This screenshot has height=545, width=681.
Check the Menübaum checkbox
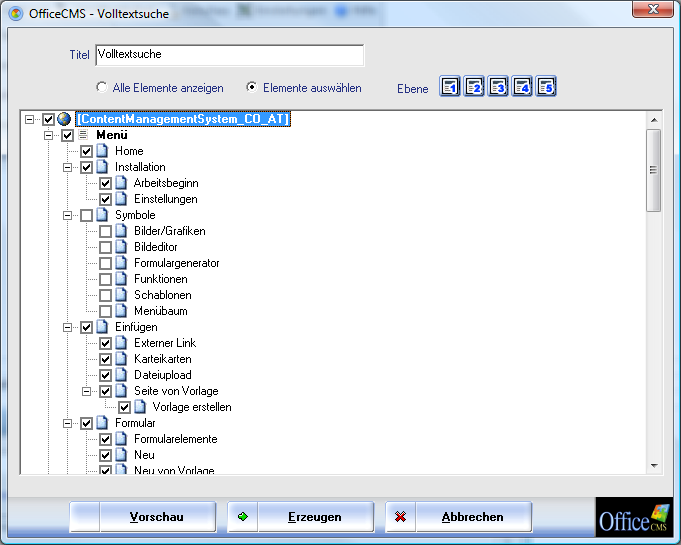(x=106, y=311)
